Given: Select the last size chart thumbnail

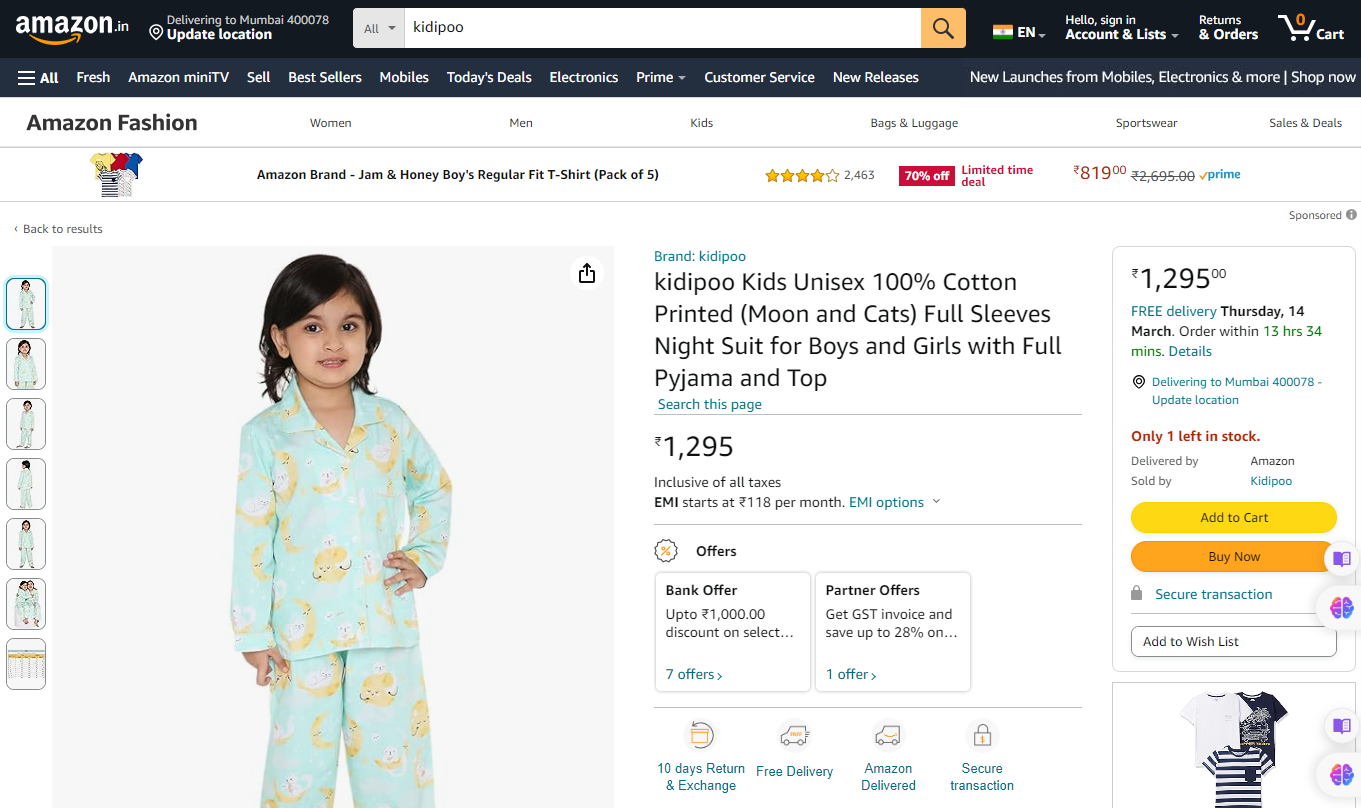Looking at the screenshot, I should 26,664.
